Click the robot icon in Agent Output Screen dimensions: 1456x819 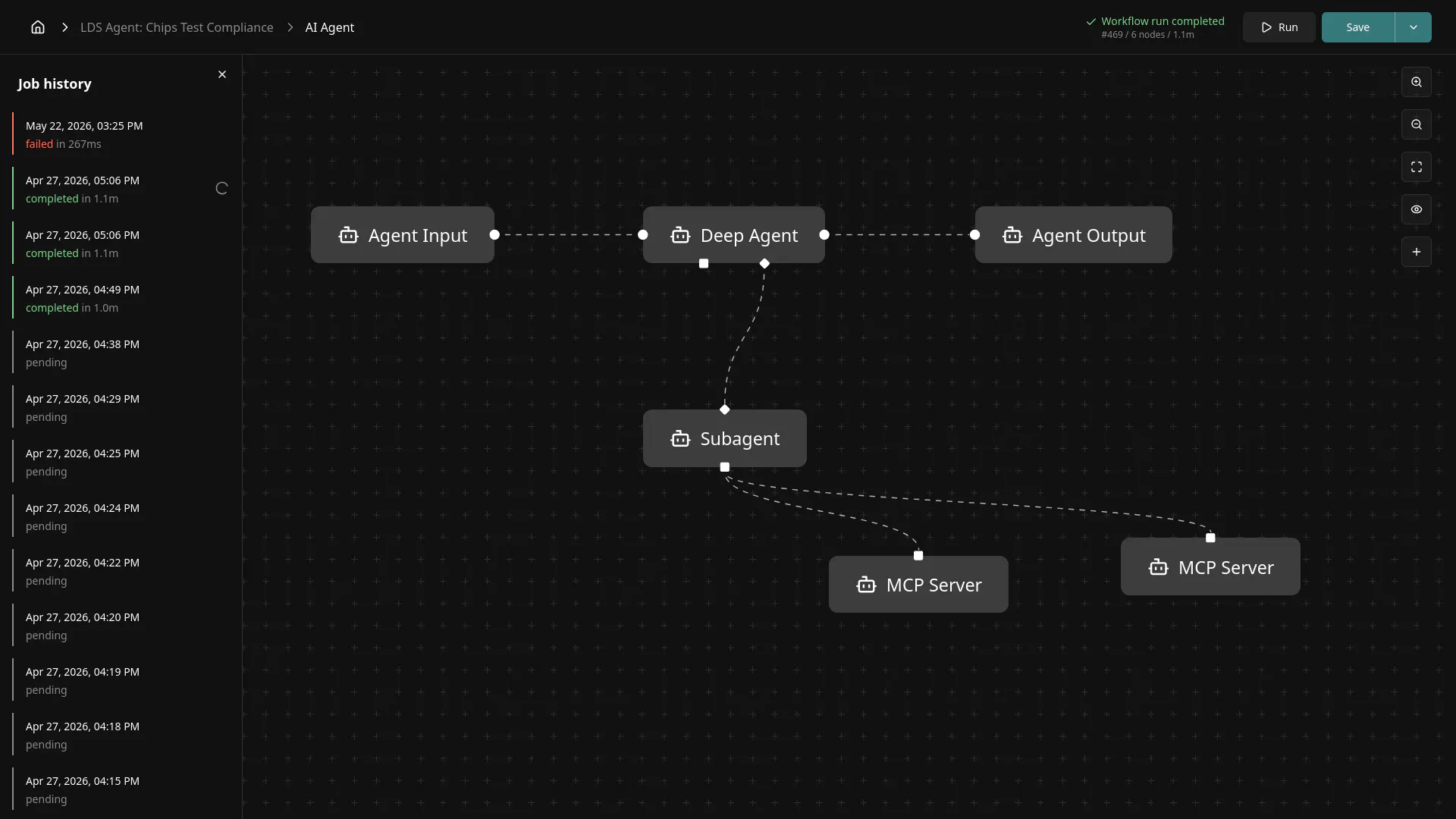[x=1012, y=235]
